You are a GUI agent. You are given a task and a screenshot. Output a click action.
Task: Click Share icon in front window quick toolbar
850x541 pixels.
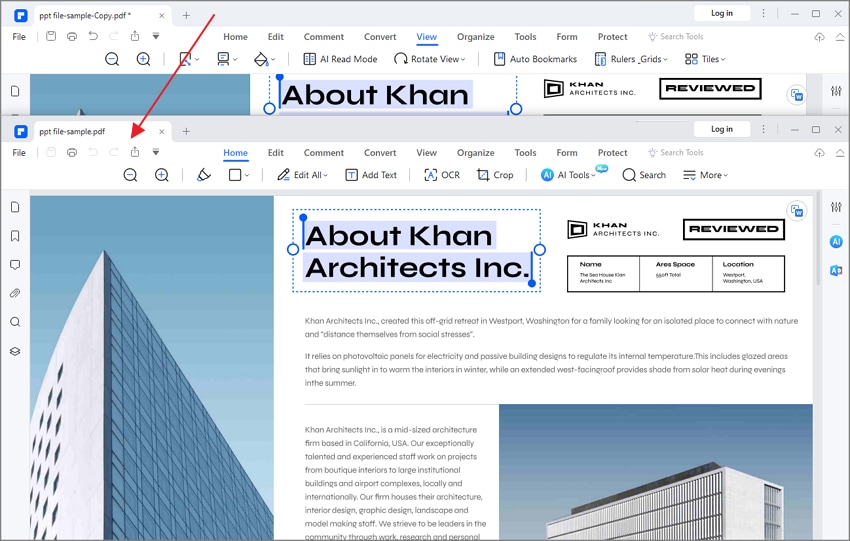[x=135, y=152]
